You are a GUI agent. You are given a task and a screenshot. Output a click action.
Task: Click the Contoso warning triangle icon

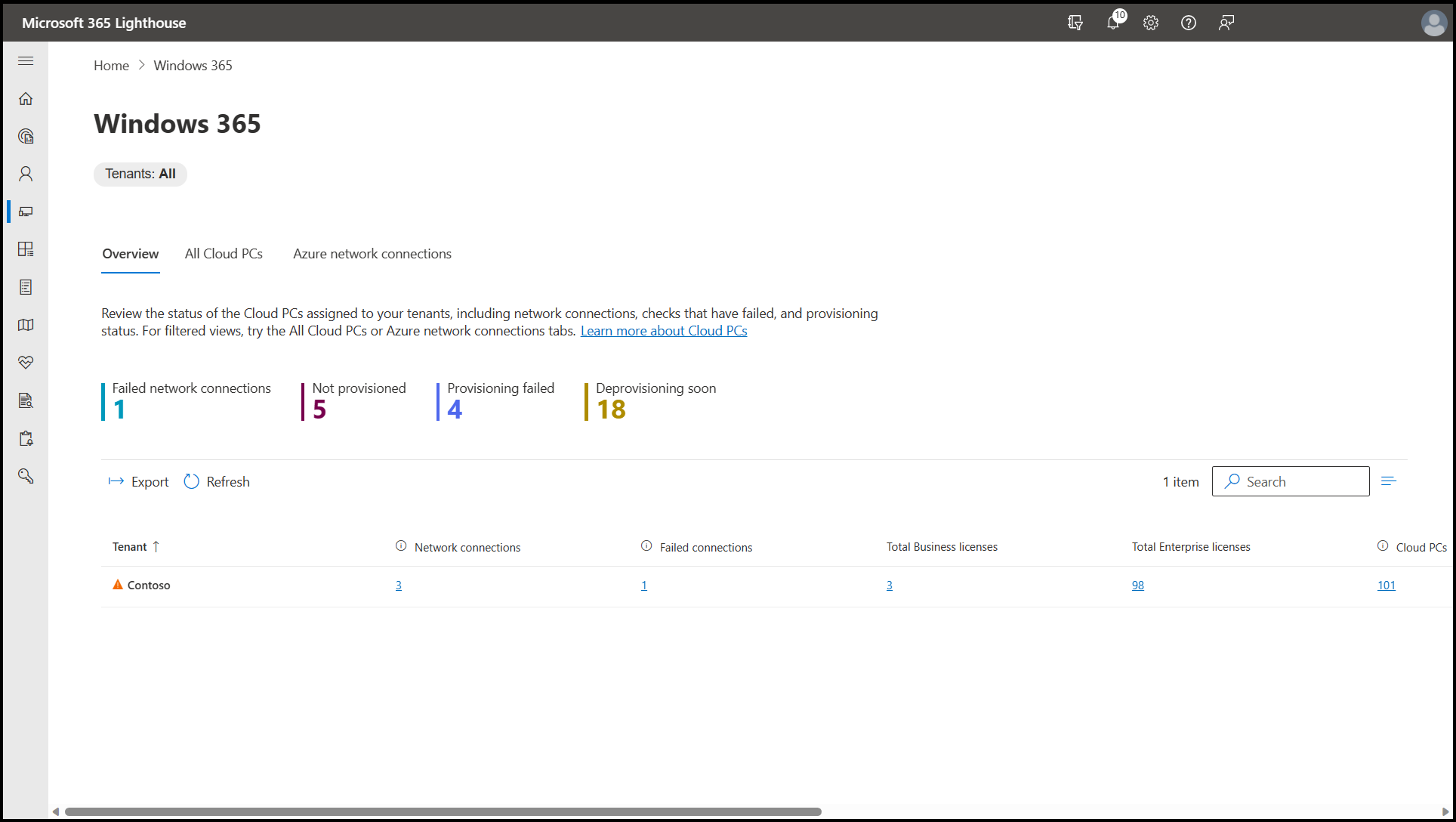point(118,585)
